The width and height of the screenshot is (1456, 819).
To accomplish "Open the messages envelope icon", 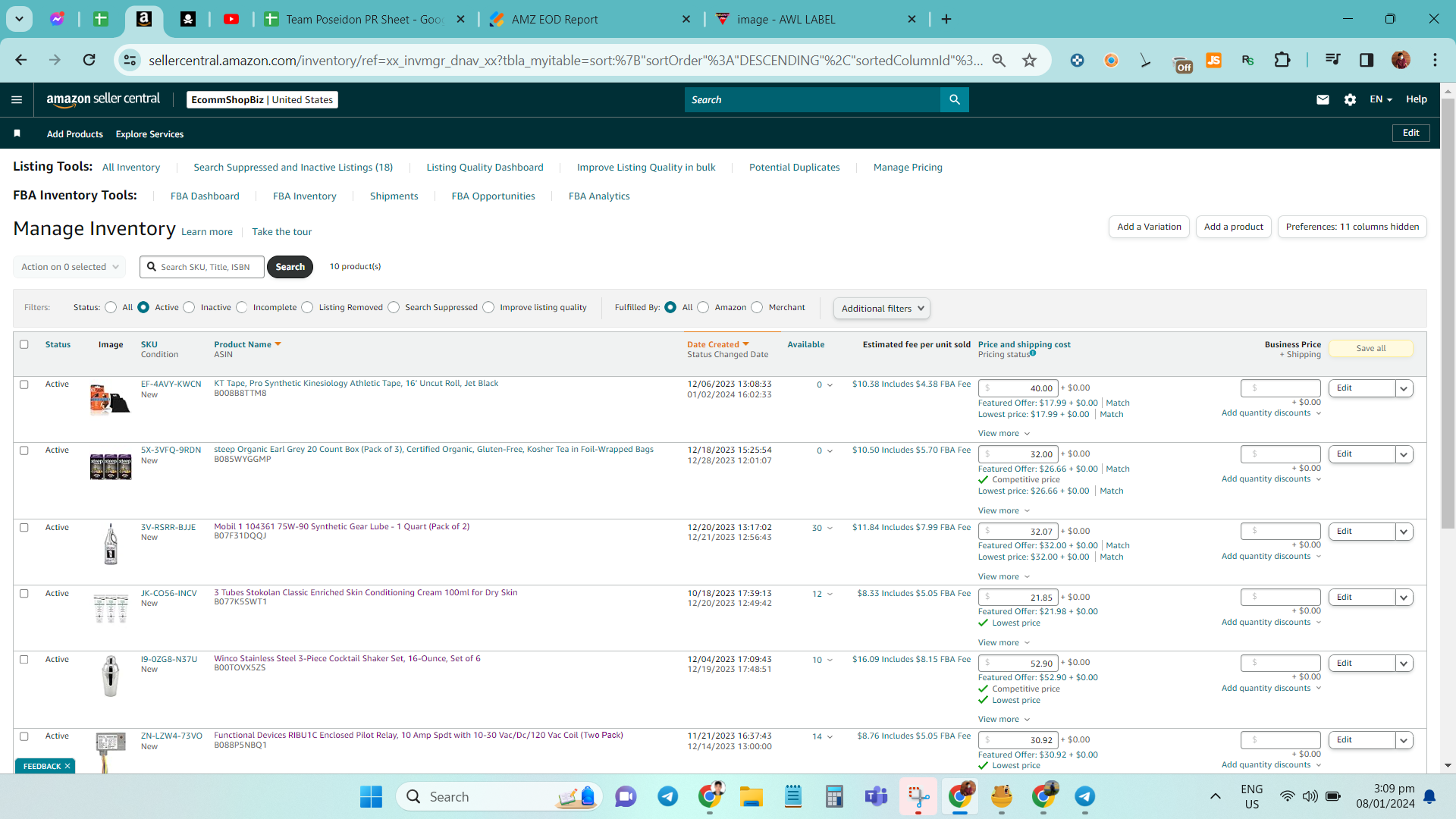I will point(1323,99).
